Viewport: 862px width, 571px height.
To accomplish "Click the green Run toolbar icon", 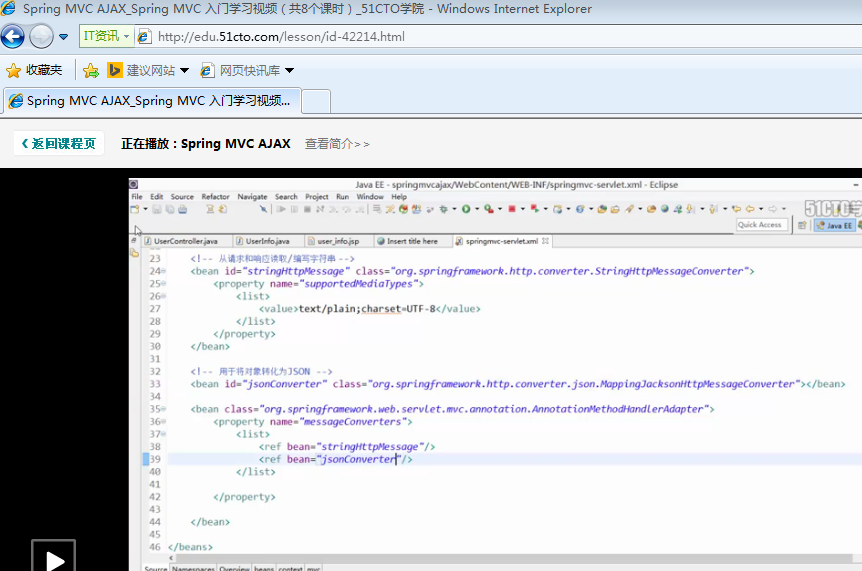I will coord(466,209).
